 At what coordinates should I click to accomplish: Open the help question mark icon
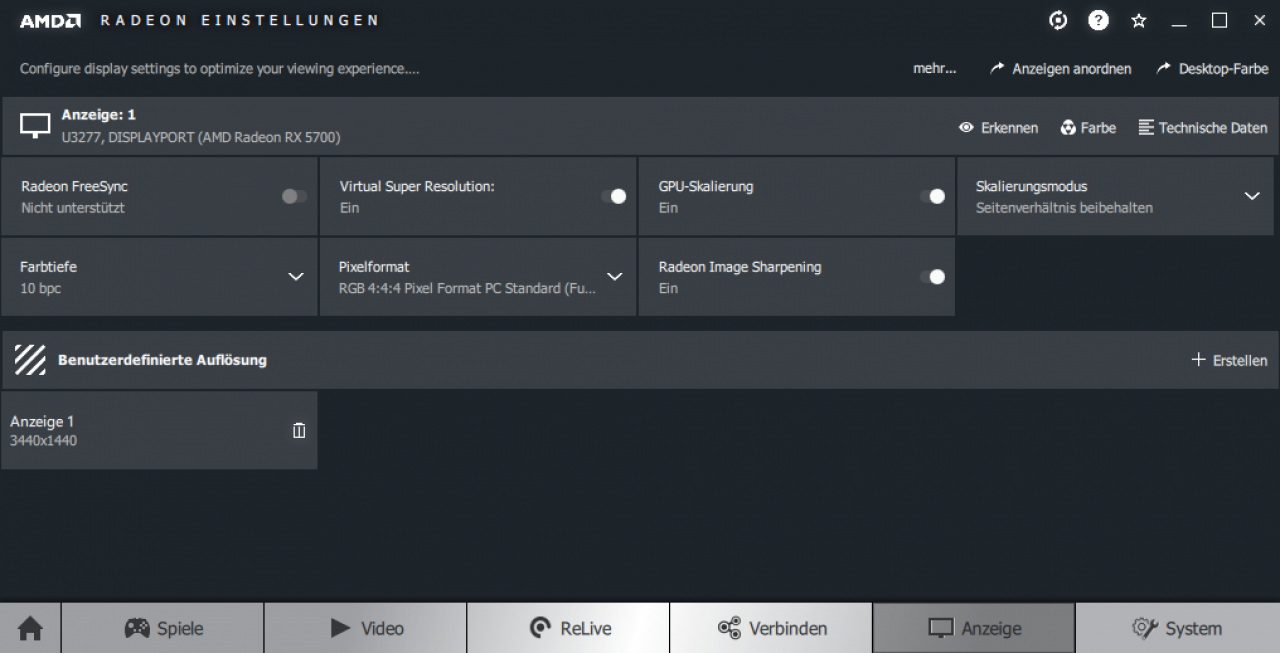[1098, 20]
